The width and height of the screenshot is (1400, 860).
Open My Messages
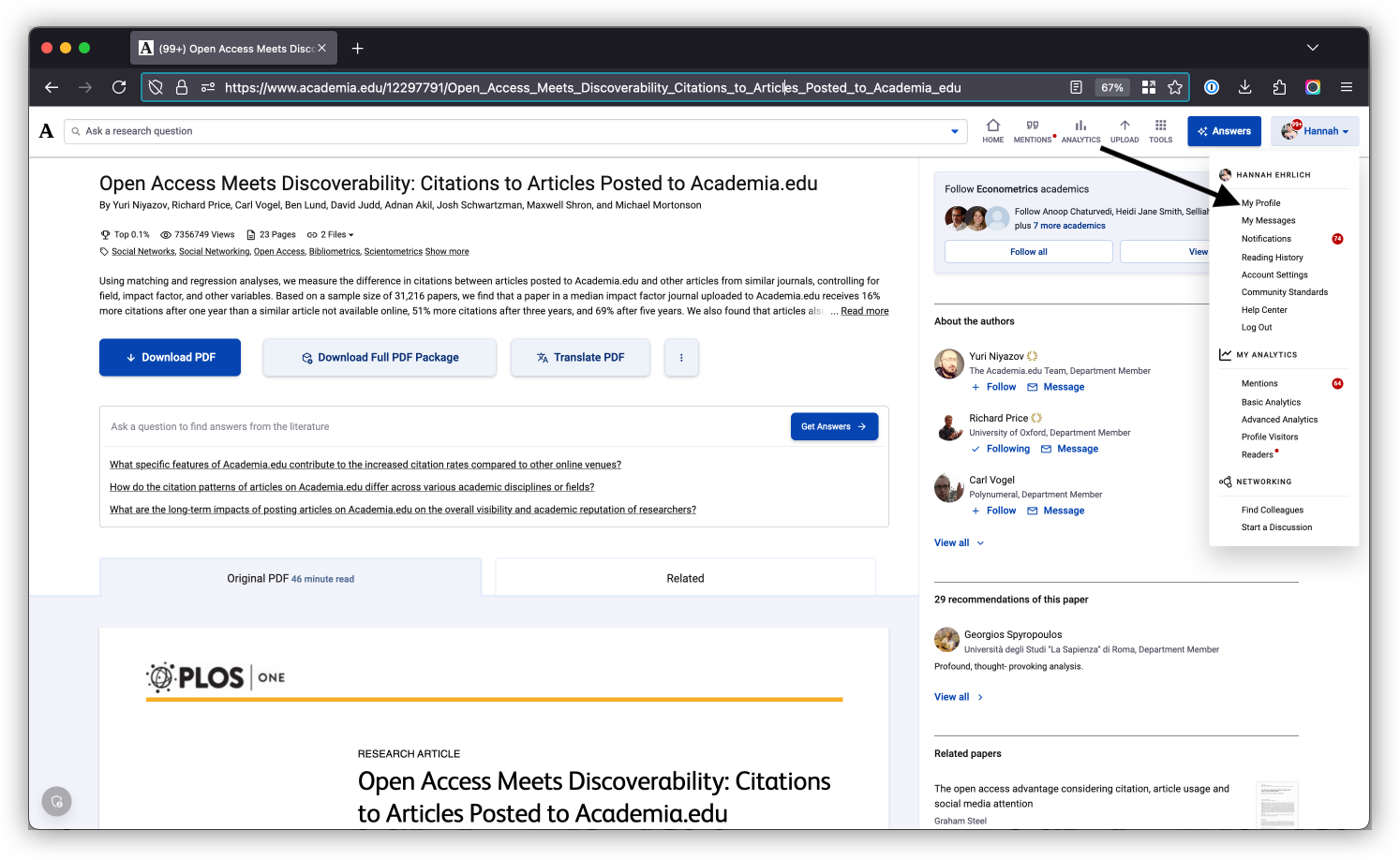pyautogui.click(x=1269, y=221)
